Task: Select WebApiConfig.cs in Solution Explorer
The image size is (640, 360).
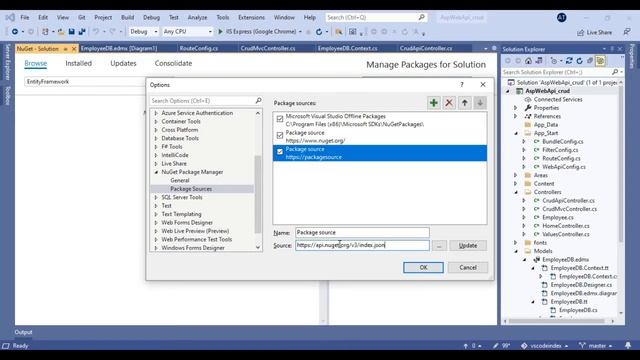Action: tap(564, 167)
